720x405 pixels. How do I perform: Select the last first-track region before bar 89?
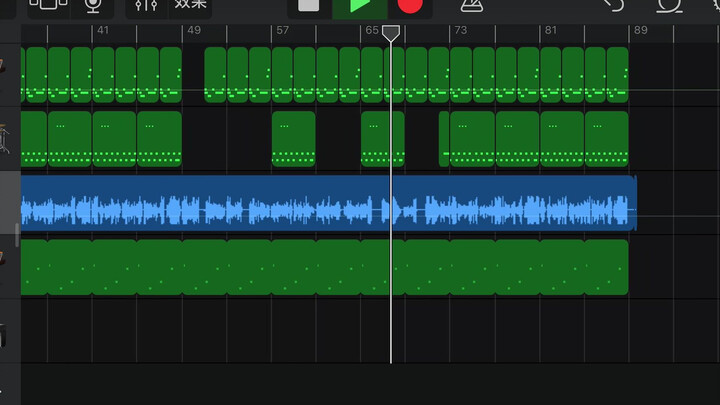[x=618, y=74]
